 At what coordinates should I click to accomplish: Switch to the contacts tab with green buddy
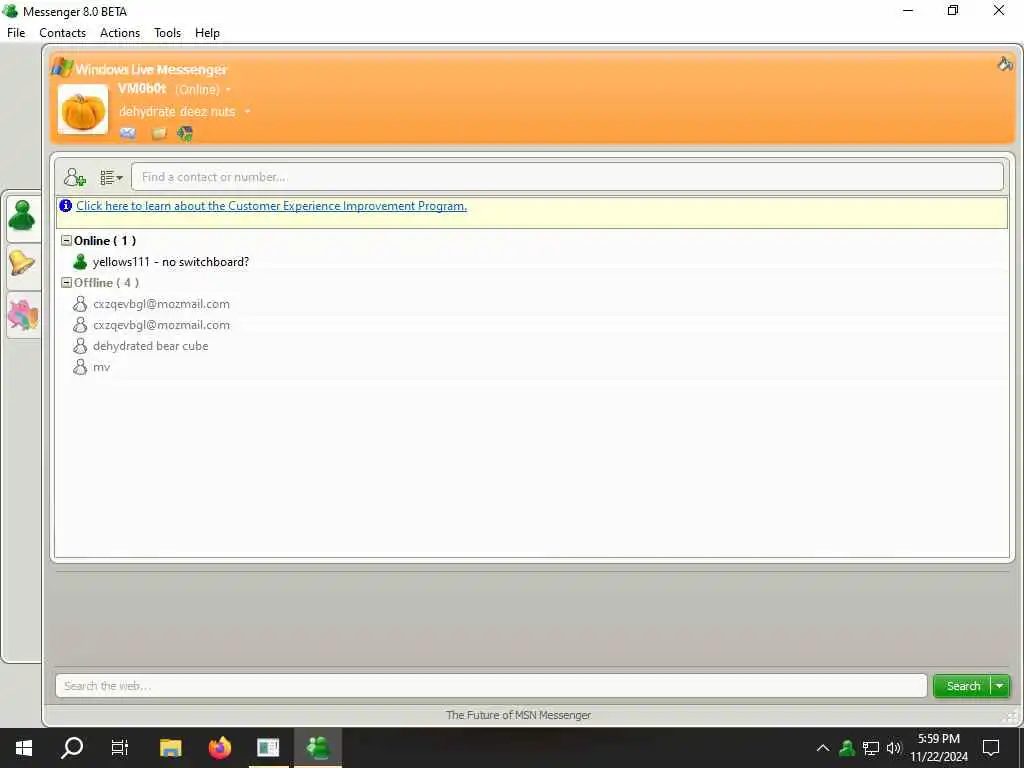23,216
